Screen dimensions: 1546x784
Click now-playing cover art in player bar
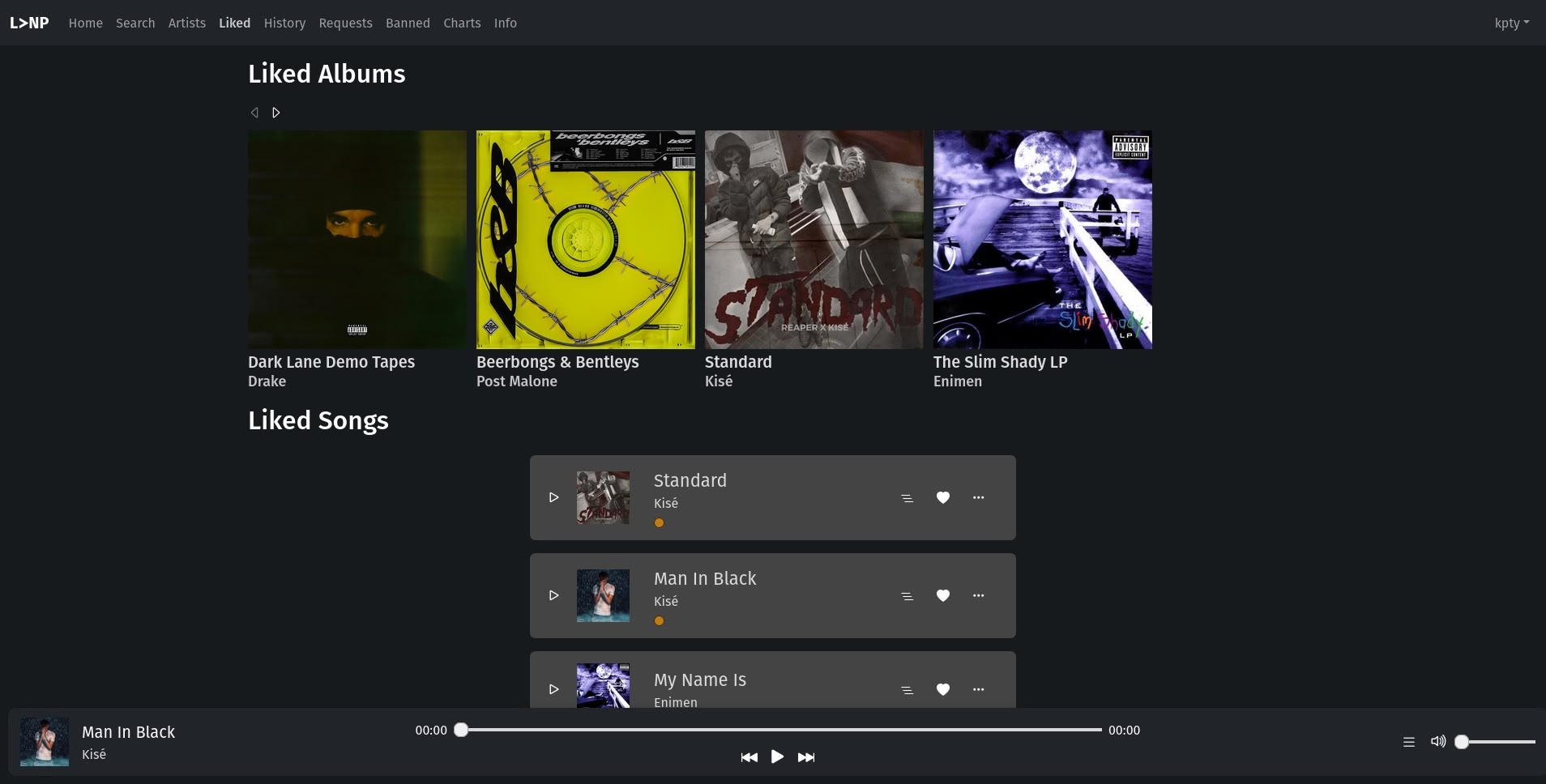point(45,742)
